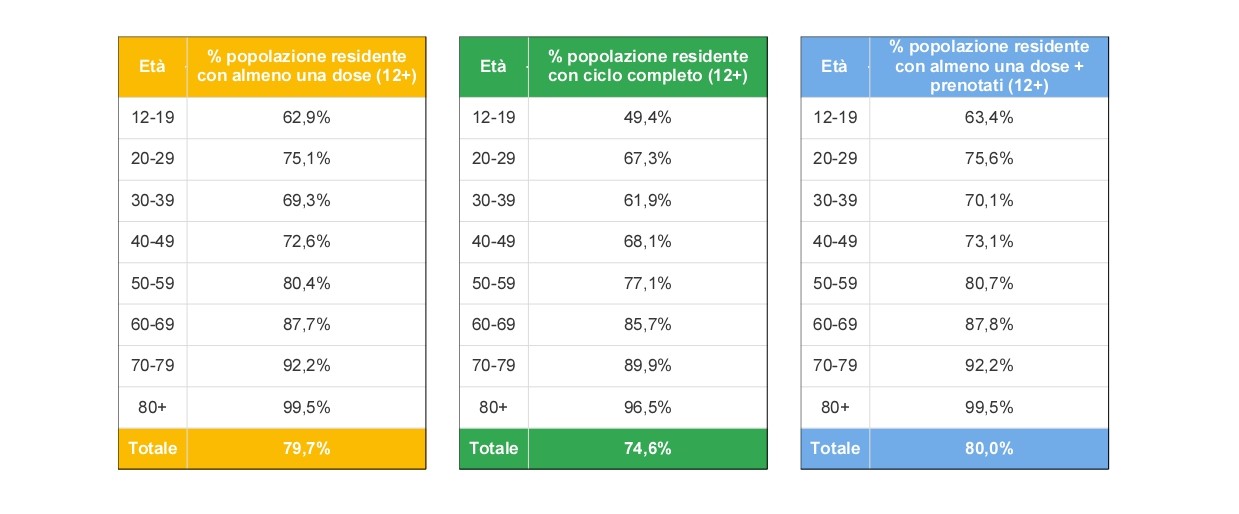
Task: Click the 96,5% value for 80+
Action: (x=647, y=407)
